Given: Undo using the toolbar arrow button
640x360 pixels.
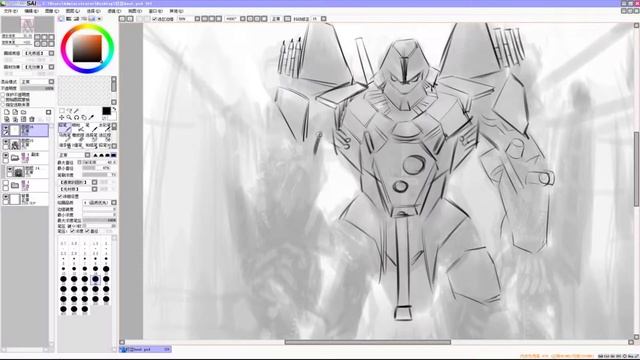Looking at the screenshot, I should coord(122,19).
